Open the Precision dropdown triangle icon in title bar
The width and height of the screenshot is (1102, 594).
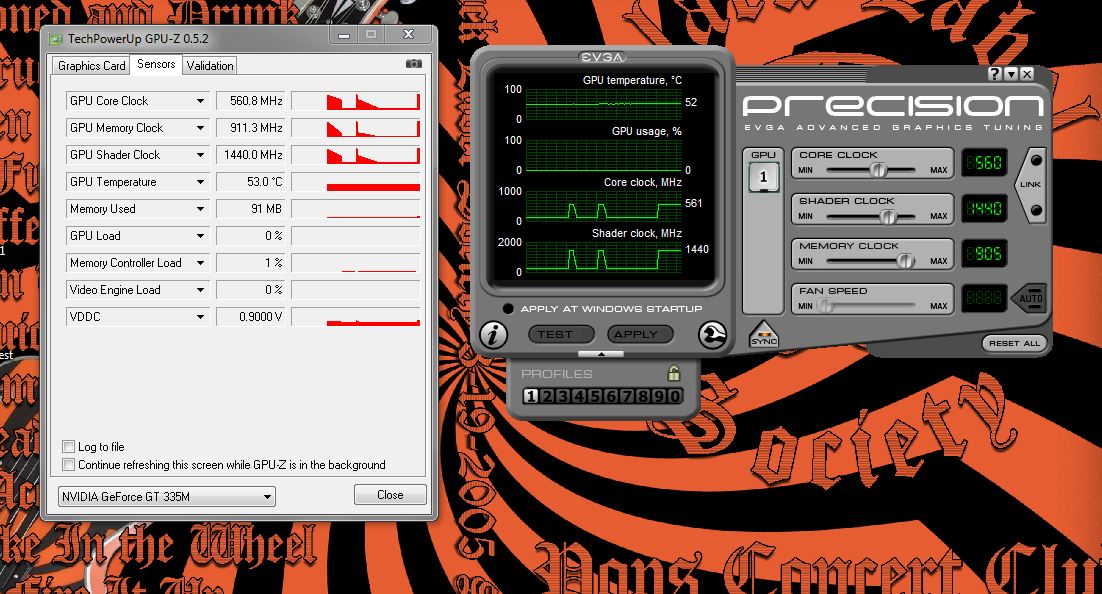tap(1011, 74)
